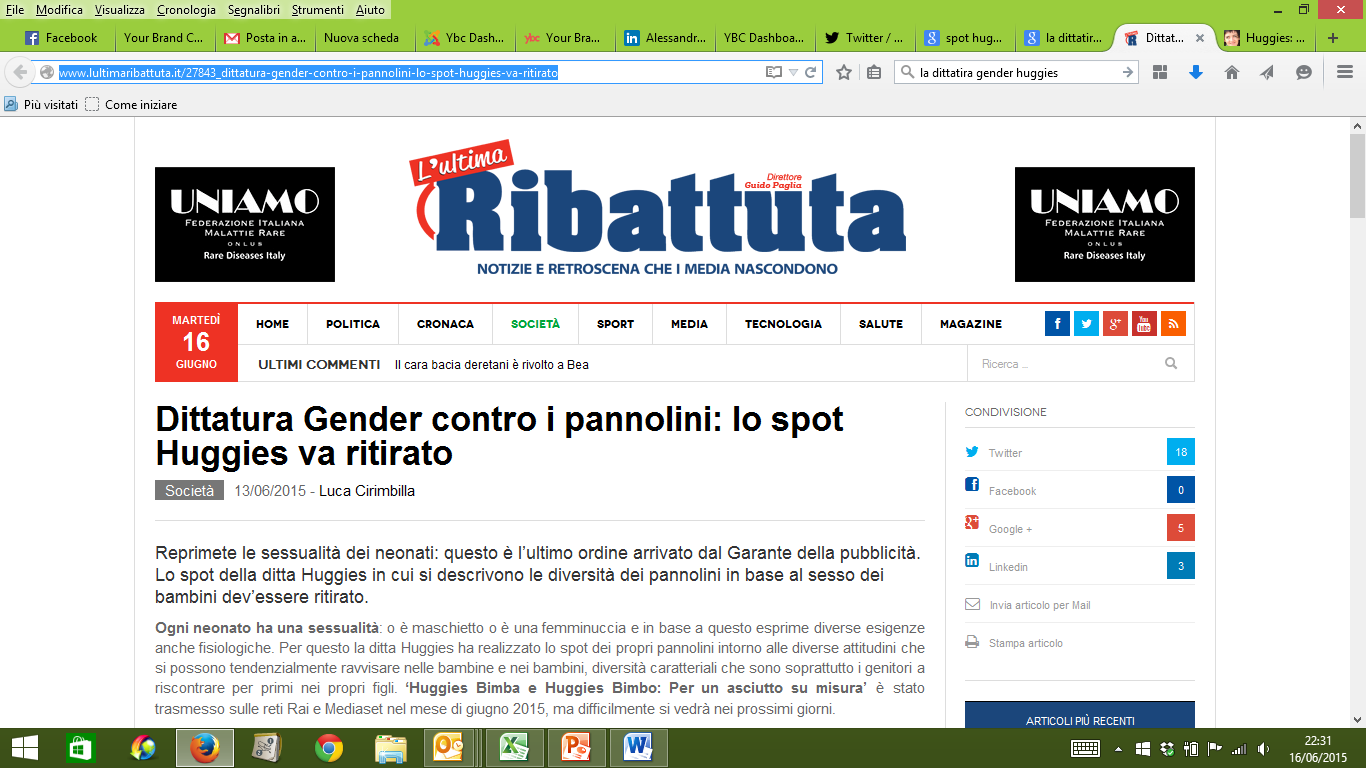Open the Visualizza menu
Screen dimensions: 1366x768
coord(120,9)
